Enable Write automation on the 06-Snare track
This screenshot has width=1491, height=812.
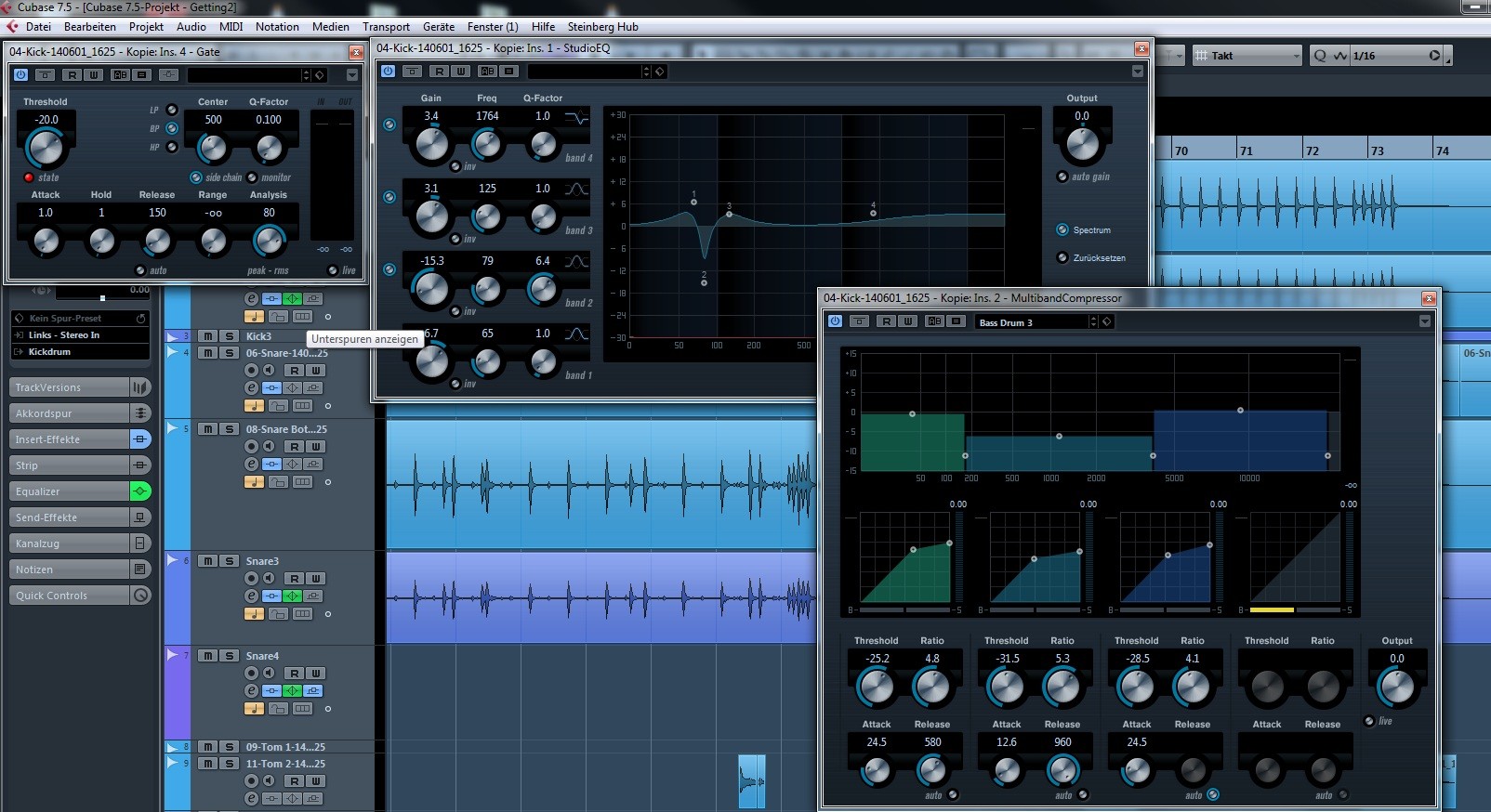pyautogui.click(x=315, y=371)
